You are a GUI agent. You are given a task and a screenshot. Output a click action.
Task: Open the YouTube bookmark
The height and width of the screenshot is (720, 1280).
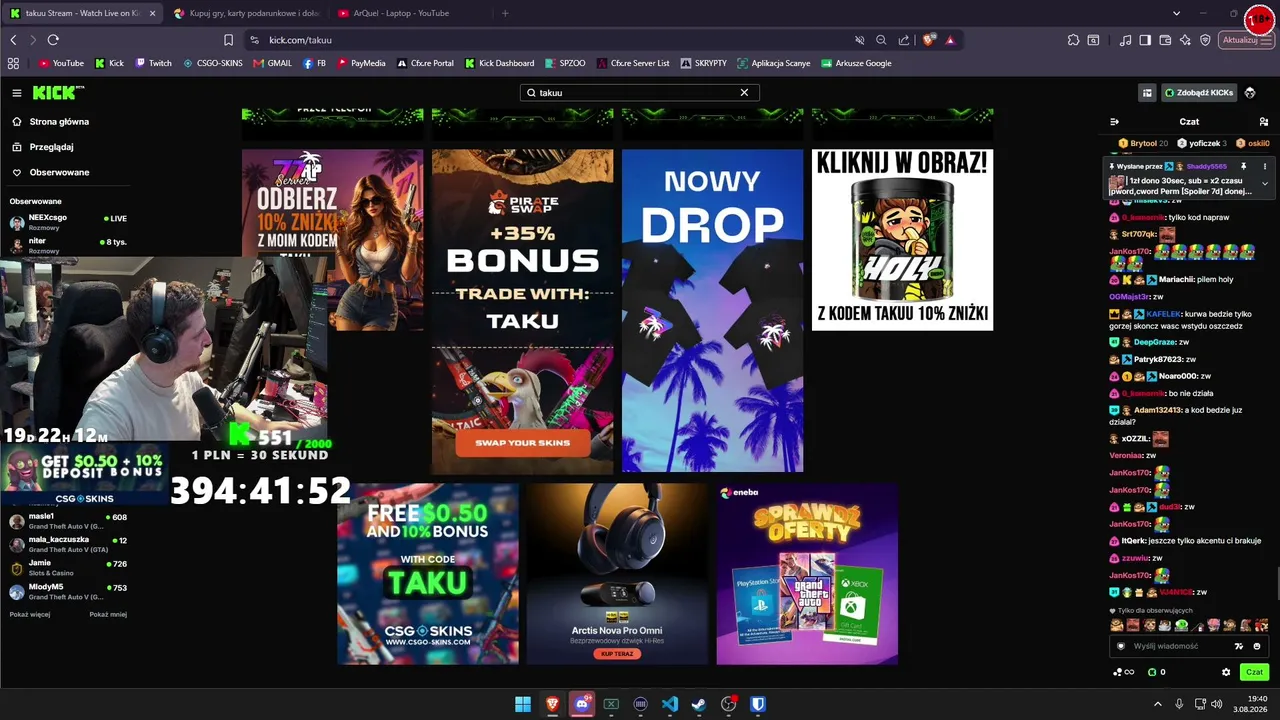pyautogui.click(x=60, y=63)
